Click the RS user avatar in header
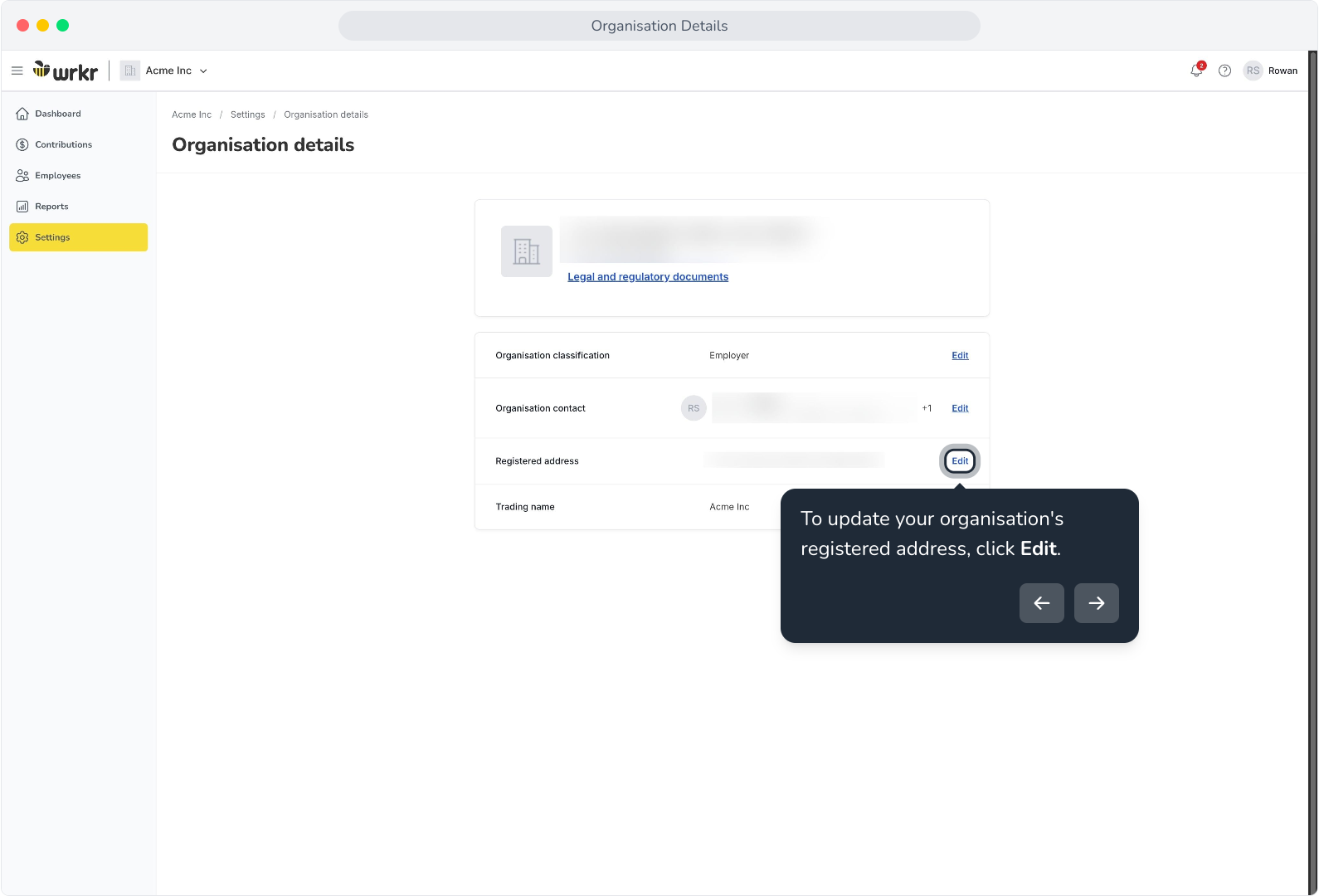The width and height of the screenshot is (1319, 896). point(1253,71)
